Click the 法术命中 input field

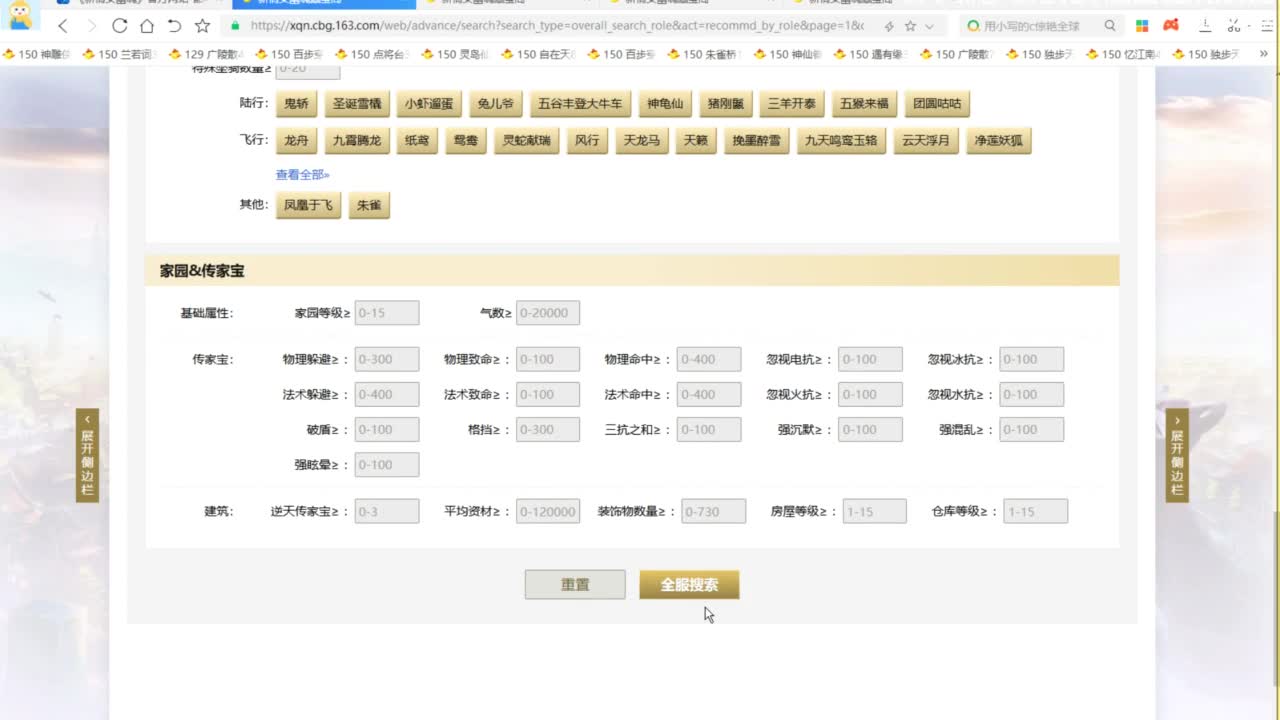[x=709, y=394]
